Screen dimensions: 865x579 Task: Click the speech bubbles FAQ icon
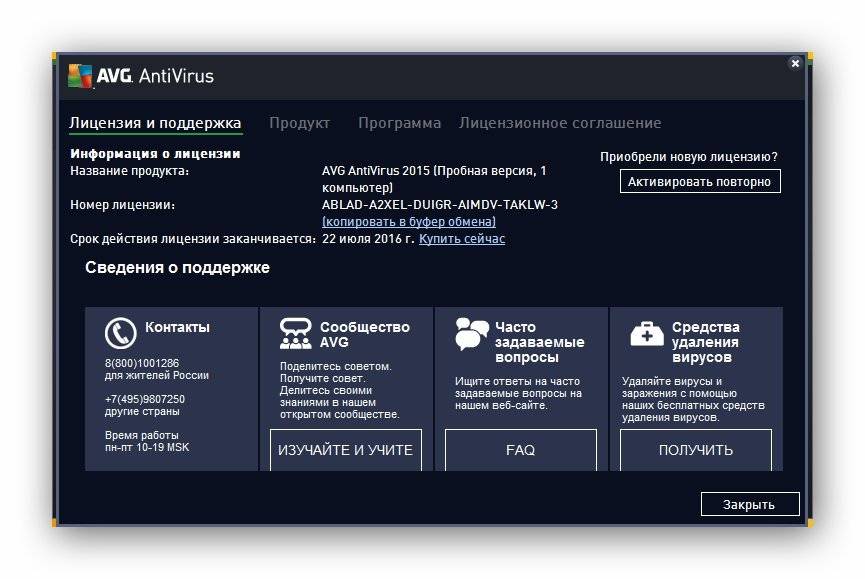point(472,334)
